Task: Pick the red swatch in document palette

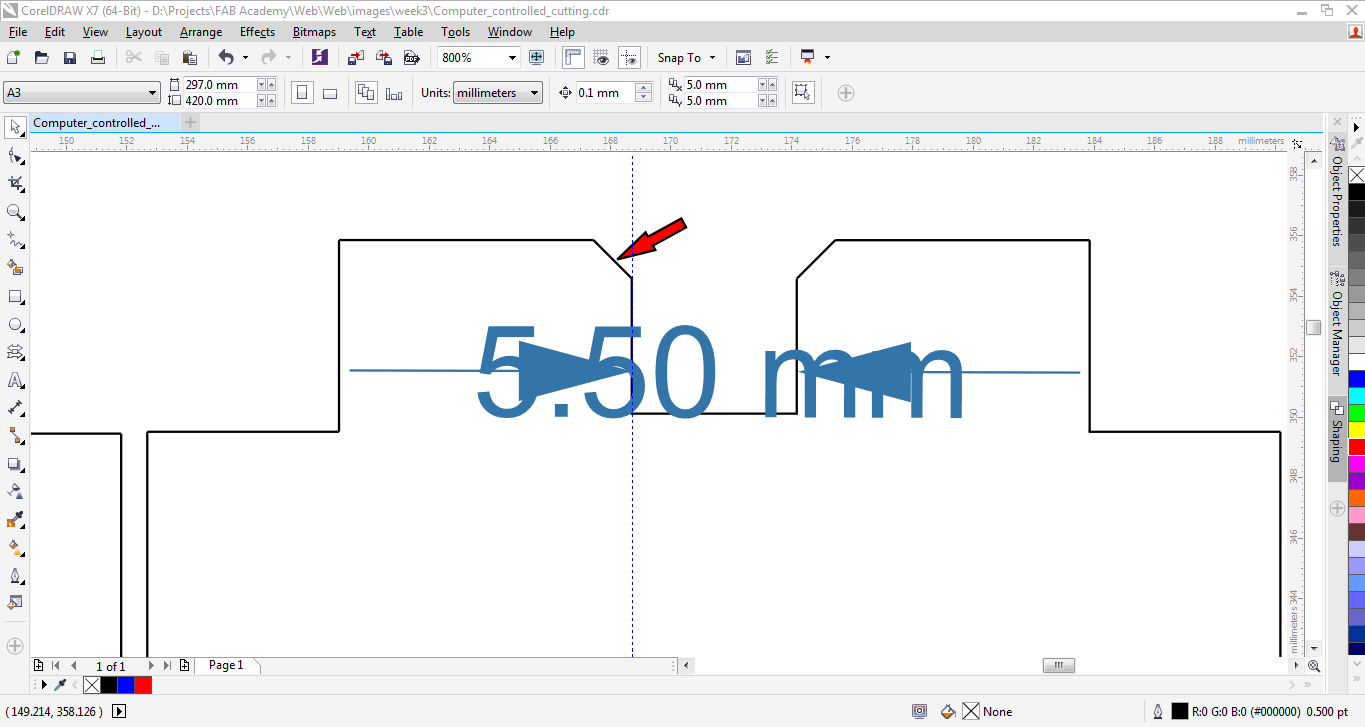Action: pyautogui.click(x=143, y=685)
